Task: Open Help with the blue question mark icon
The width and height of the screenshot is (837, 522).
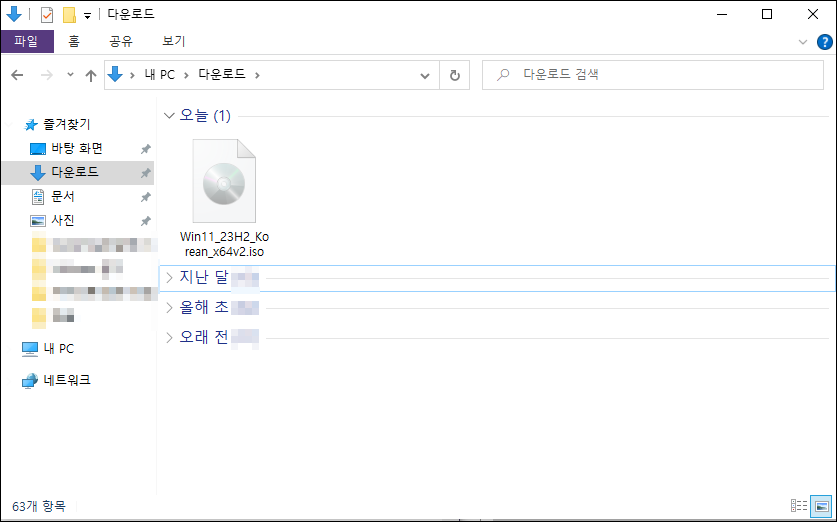Action: [824, 42]
